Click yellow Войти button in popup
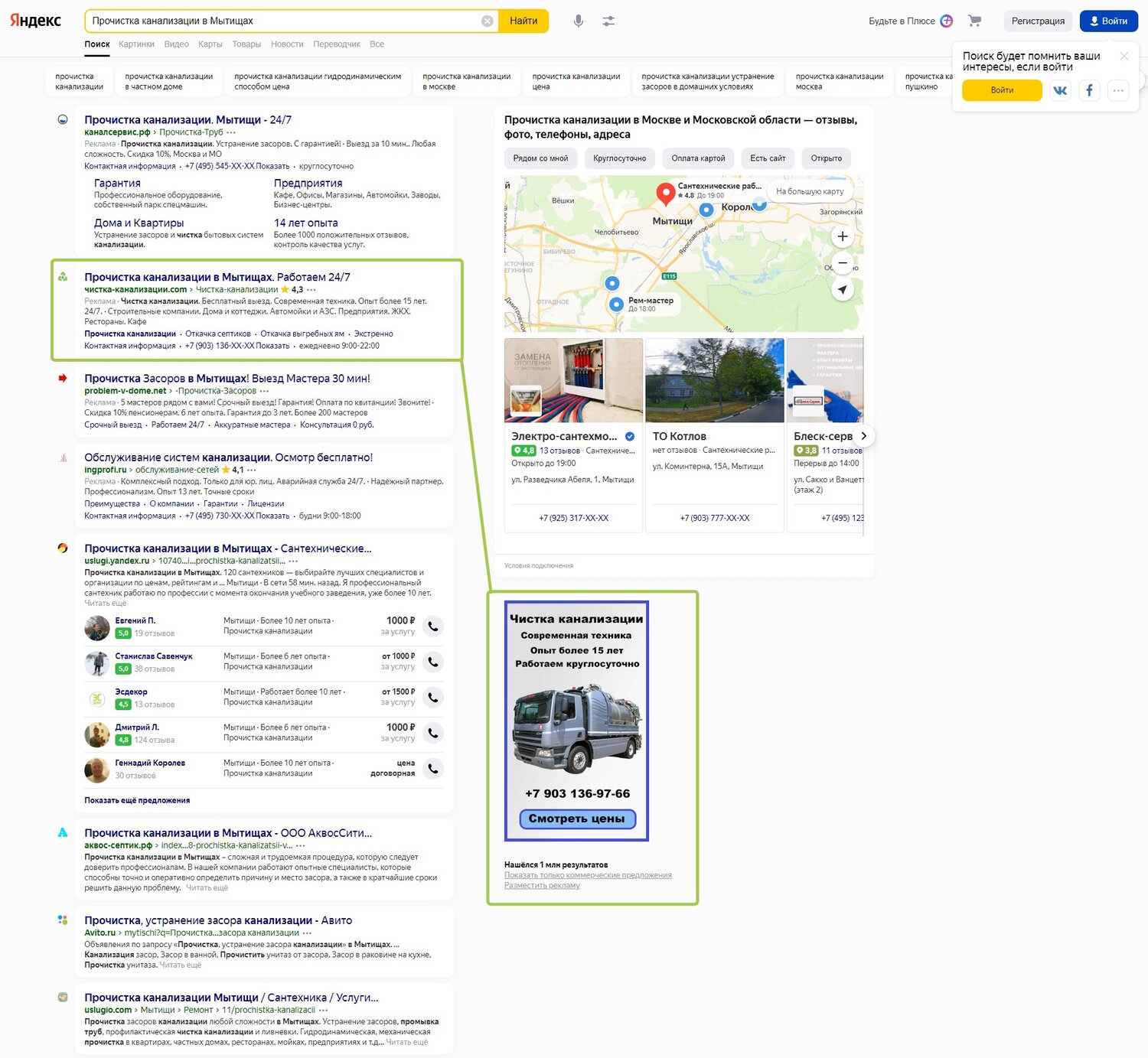 [x=1002, y=90]
